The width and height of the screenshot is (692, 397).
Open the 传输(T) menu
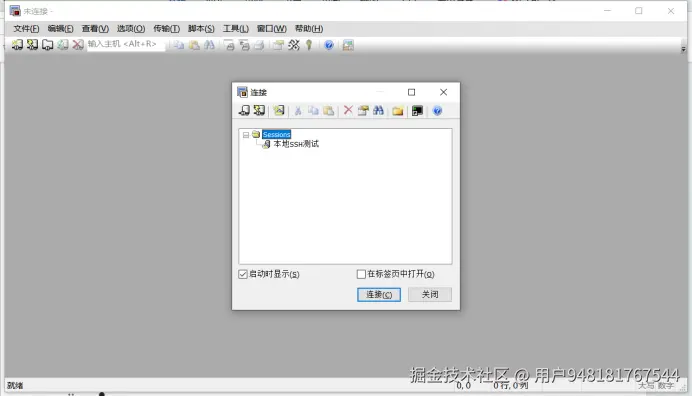click(166, 29)
